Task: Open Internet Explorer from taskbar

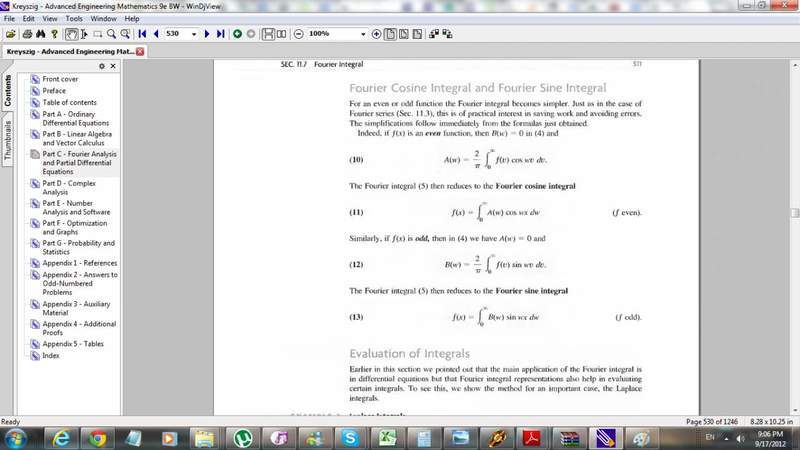Action: click(61, 439)
